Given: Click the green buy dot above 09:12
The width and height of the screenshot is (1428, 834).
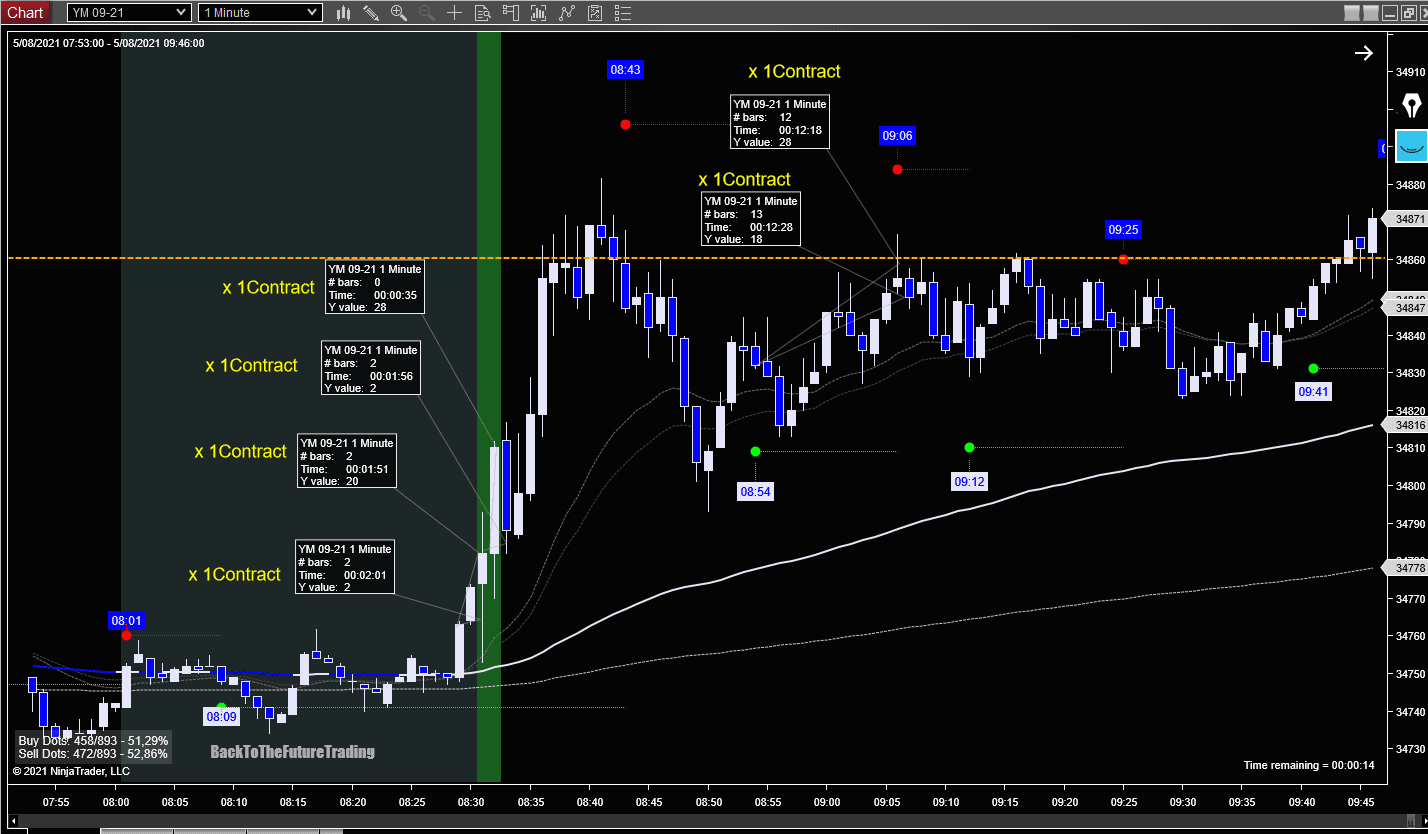Looking at the screenshot, I should click(x=969, y=447).
